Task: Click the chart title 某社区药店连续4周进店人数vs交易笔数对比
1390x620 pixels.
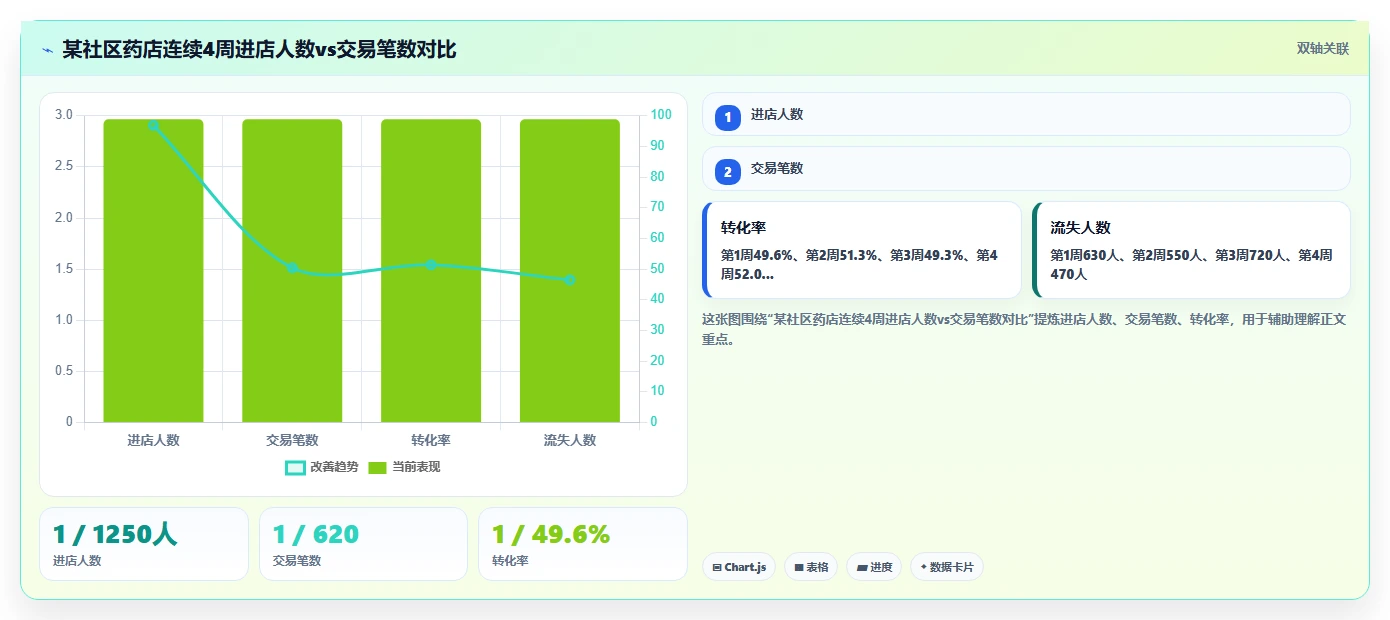Action: (x=259, y=49)
